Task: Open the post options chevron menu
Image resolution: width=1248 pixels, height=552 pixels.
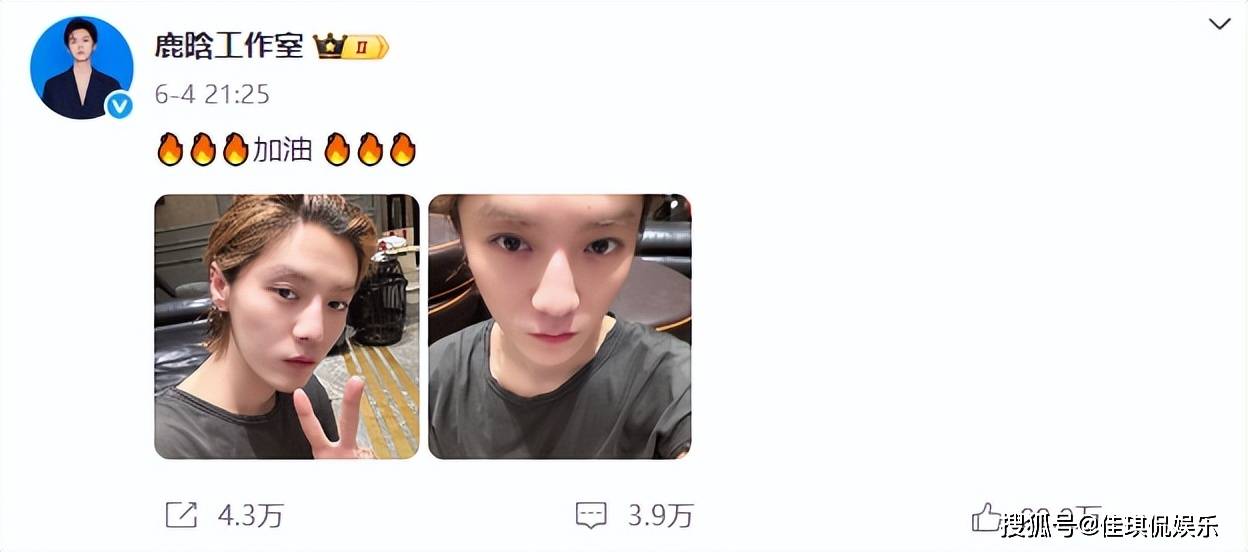Action: [1219, 24]
